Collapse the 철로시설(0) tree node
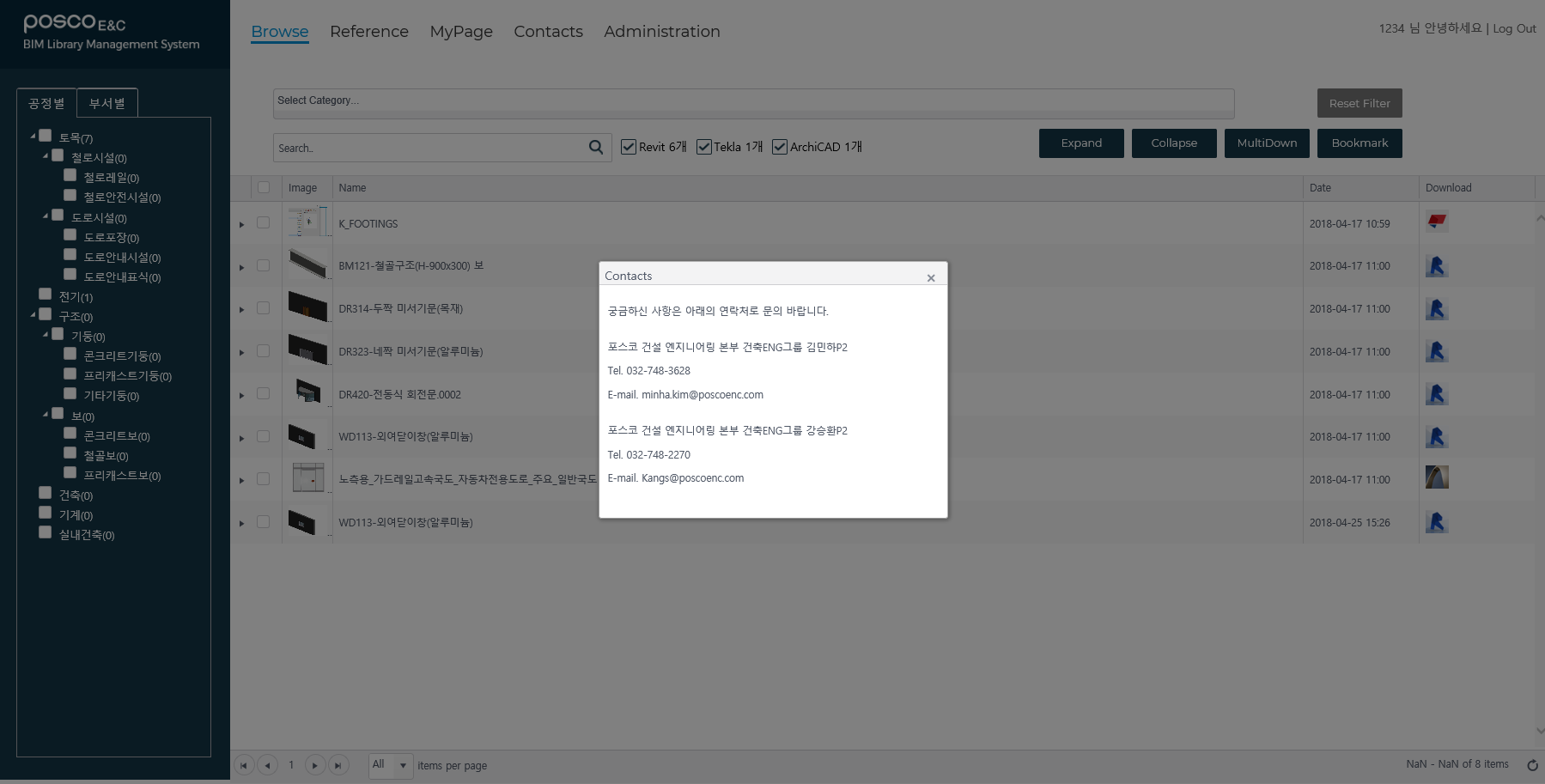Screen dimensions: 1545x784 point(46,155)
